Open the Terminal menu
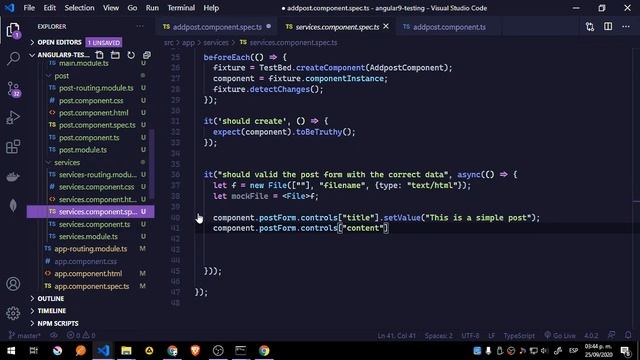The width and height of the screenshot is (640, 360). 181,8
